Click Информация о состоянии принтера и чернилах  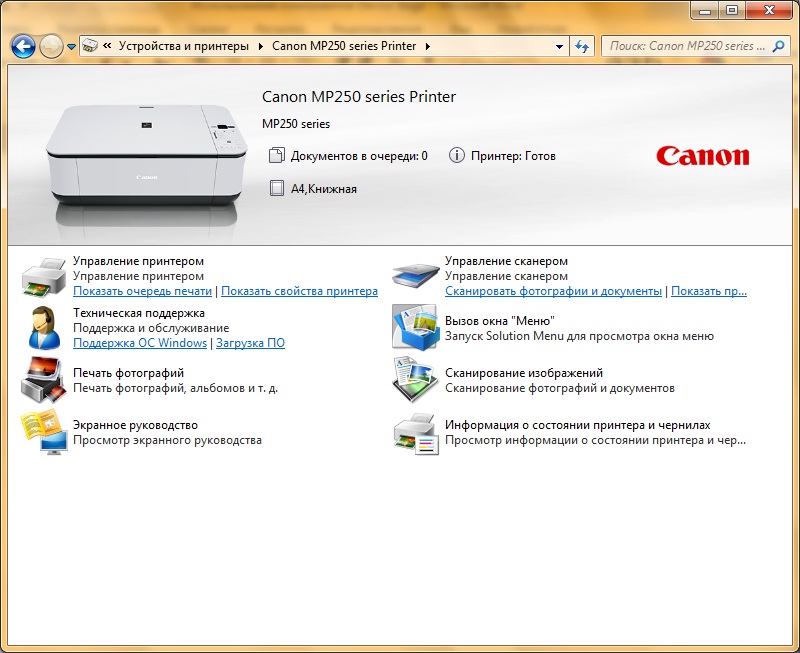tap(578, 425)
